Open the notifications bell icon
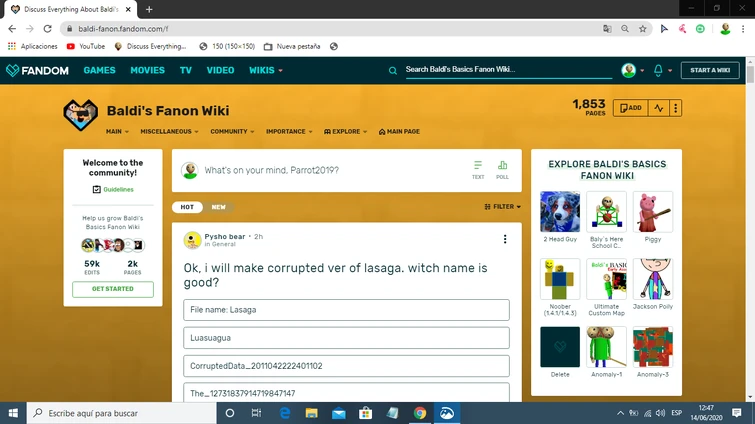 coord(658,70)
